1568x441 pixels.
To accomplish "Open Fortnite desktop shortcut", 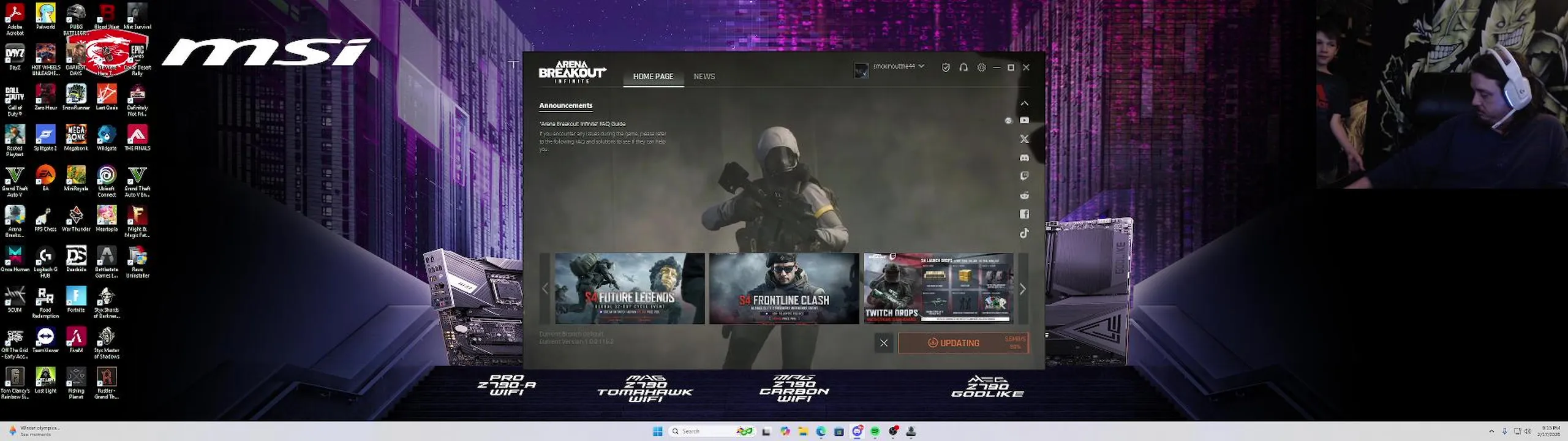I will [x=76, y=300].
